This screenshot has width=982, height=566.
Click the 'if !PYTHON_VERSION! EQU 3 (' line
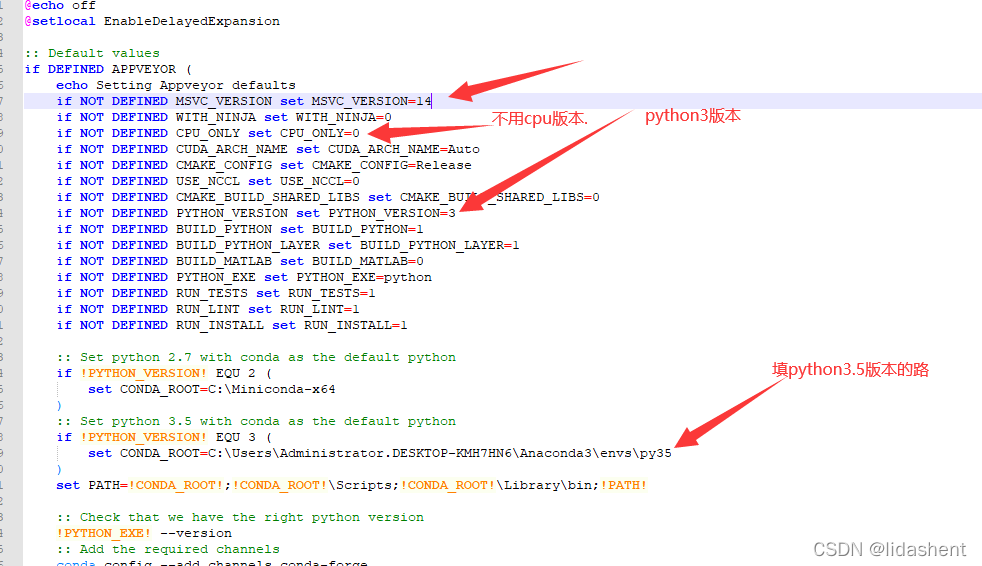coord(164,438)
